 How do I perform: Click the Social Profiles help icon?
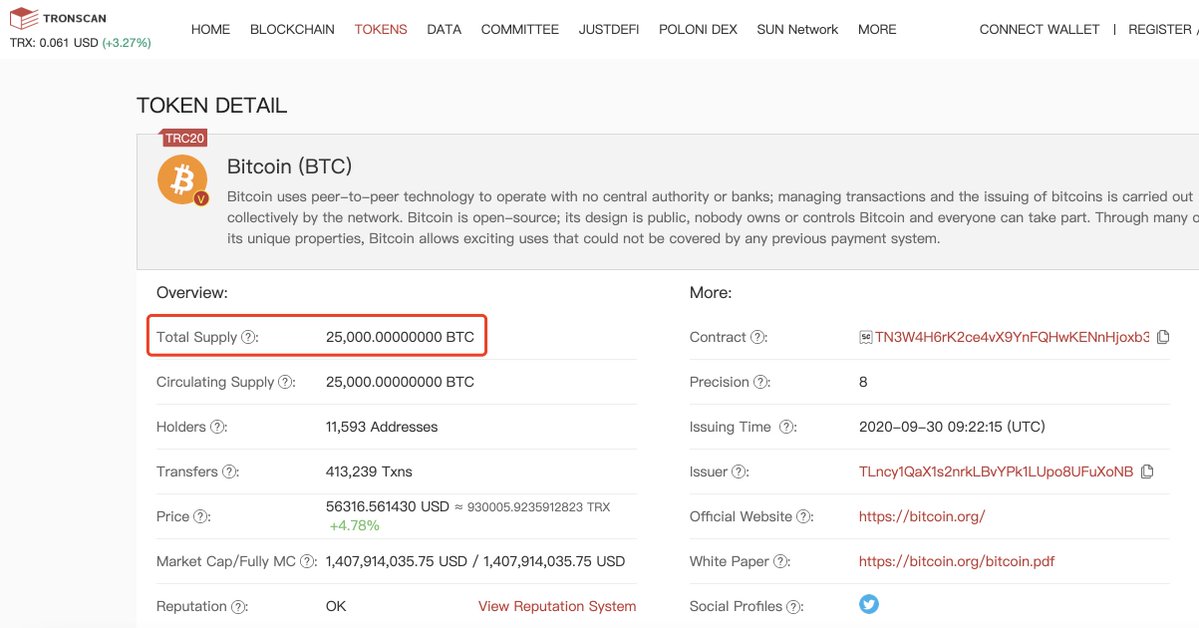pos(794,607)
